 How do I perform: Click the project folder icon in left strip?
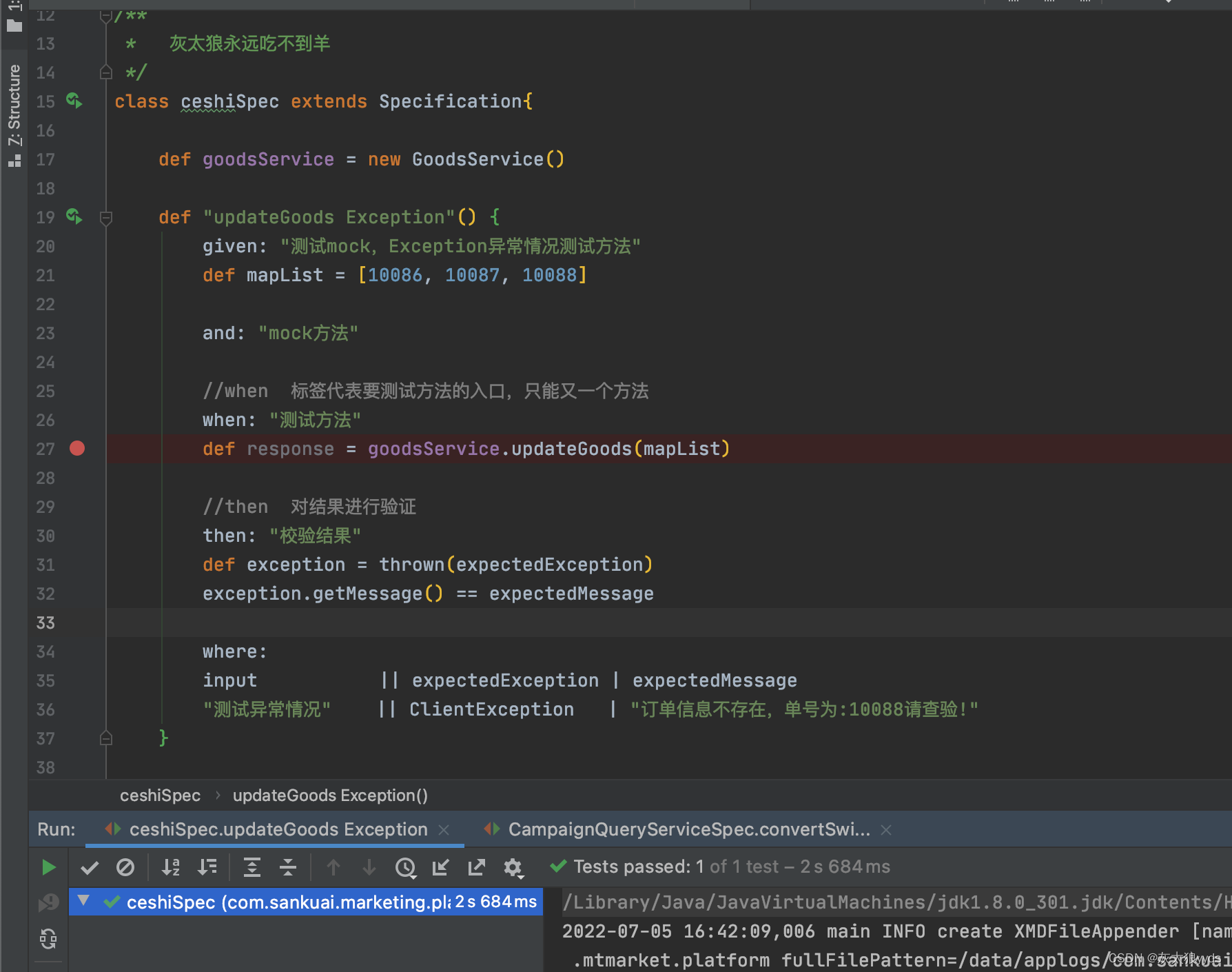(x=14, y=26)
